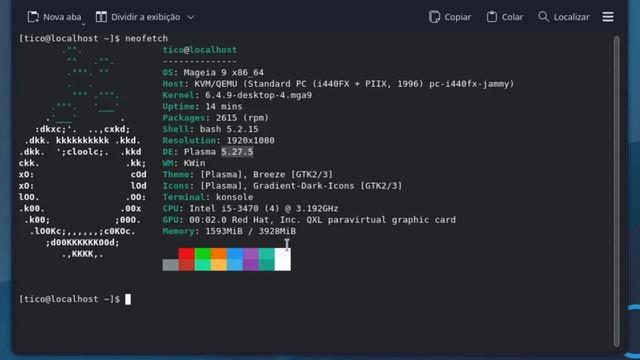Click the Gradient-Dark-Icons text
Viewport: 640px width, 360px height.
tap(304, 186)
